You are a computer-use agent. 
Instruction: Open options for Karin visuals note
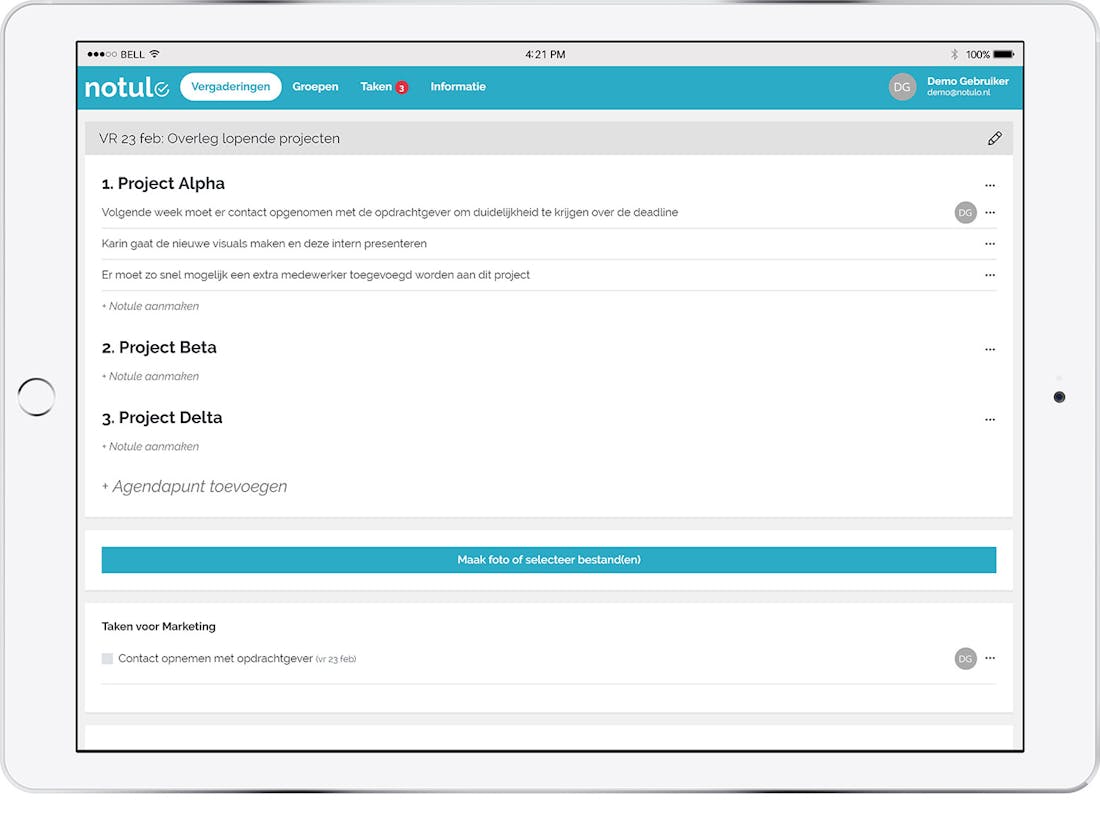point(990,244)
